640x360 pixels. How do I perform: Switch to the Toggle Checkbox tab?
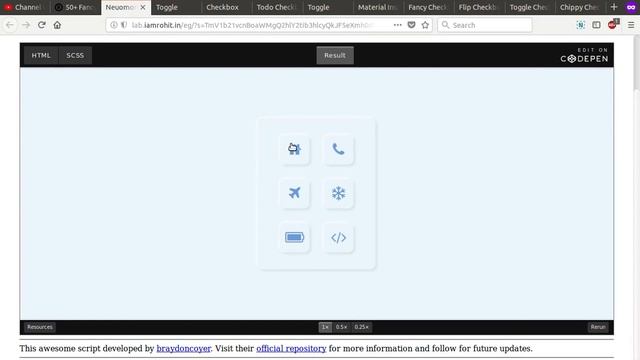tap(530, 7)
